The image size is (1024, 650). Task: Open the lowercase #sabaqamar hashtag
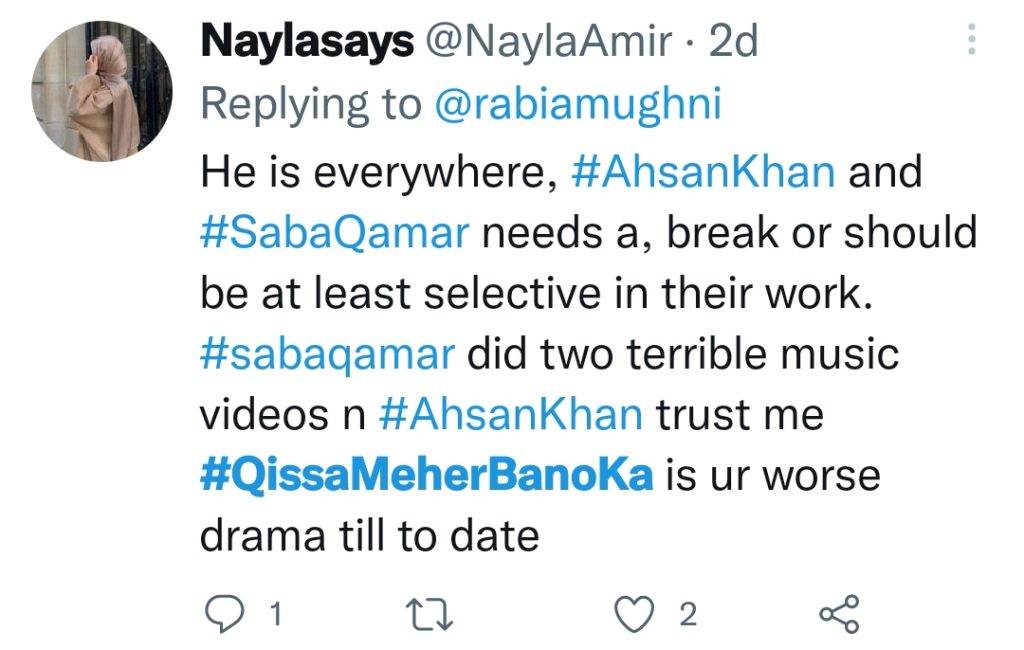[x=328, y=355]
